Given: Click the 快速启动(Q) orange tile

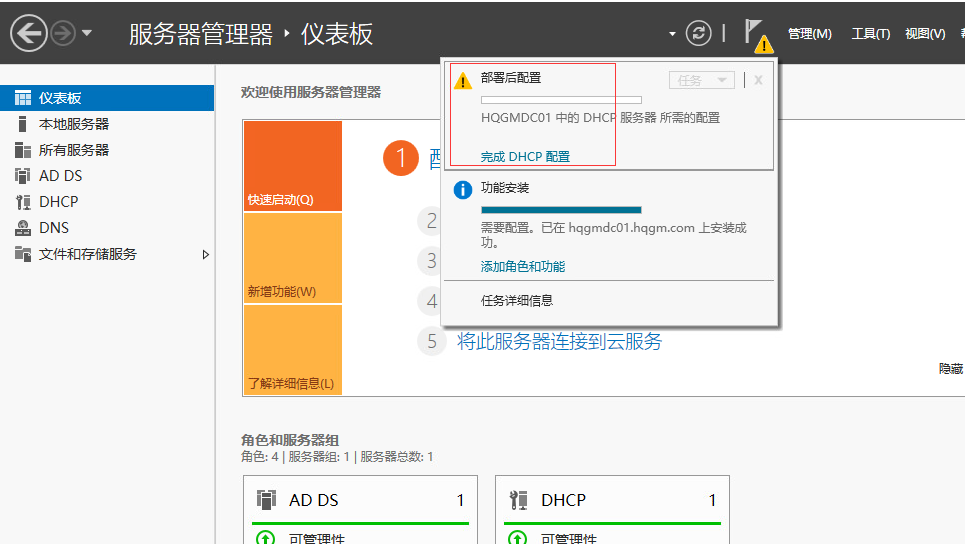Looking at the screenshot, I should (x=292, y=167).
